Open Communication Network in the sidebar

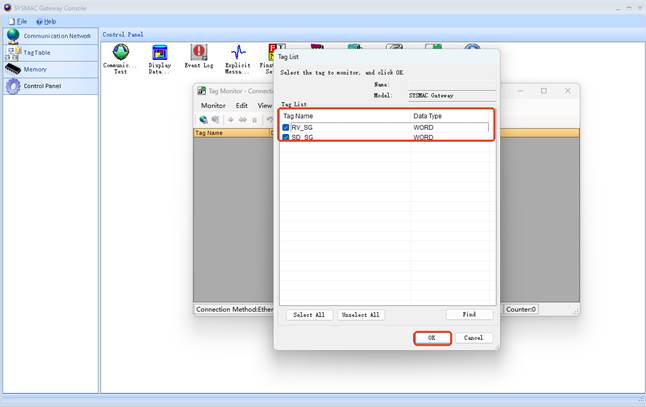pyautogui.click(x=50, y=36)
